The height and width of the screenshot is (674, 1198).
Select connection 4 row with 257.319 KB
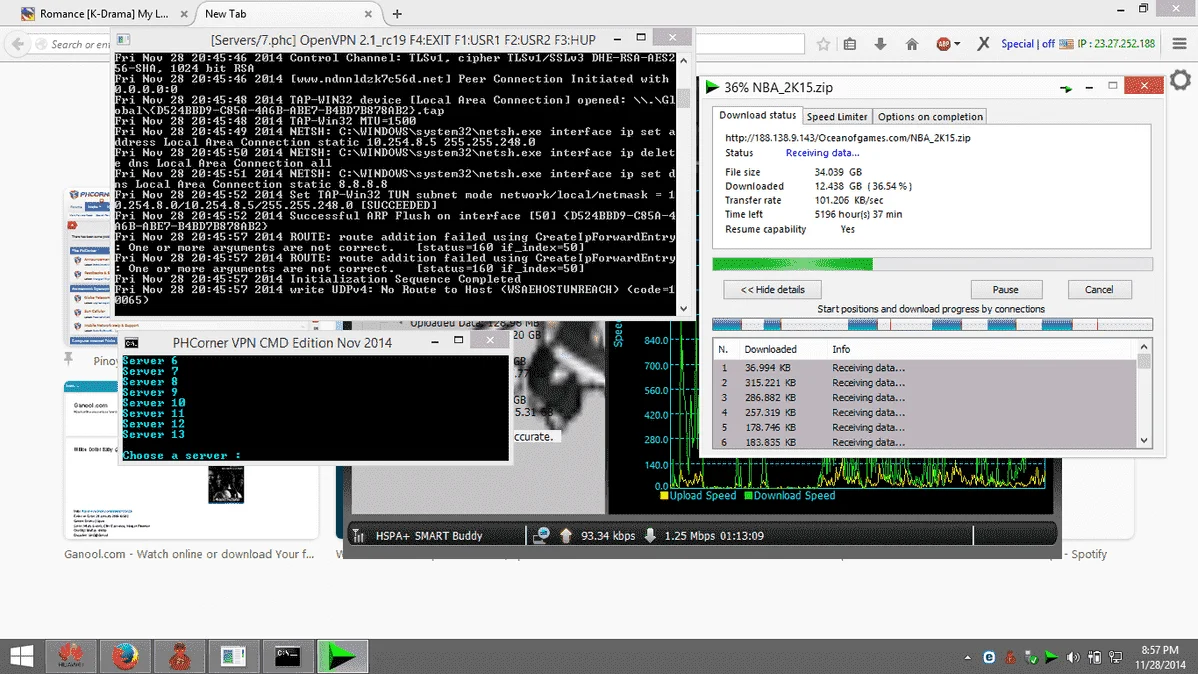coord(925,413)
